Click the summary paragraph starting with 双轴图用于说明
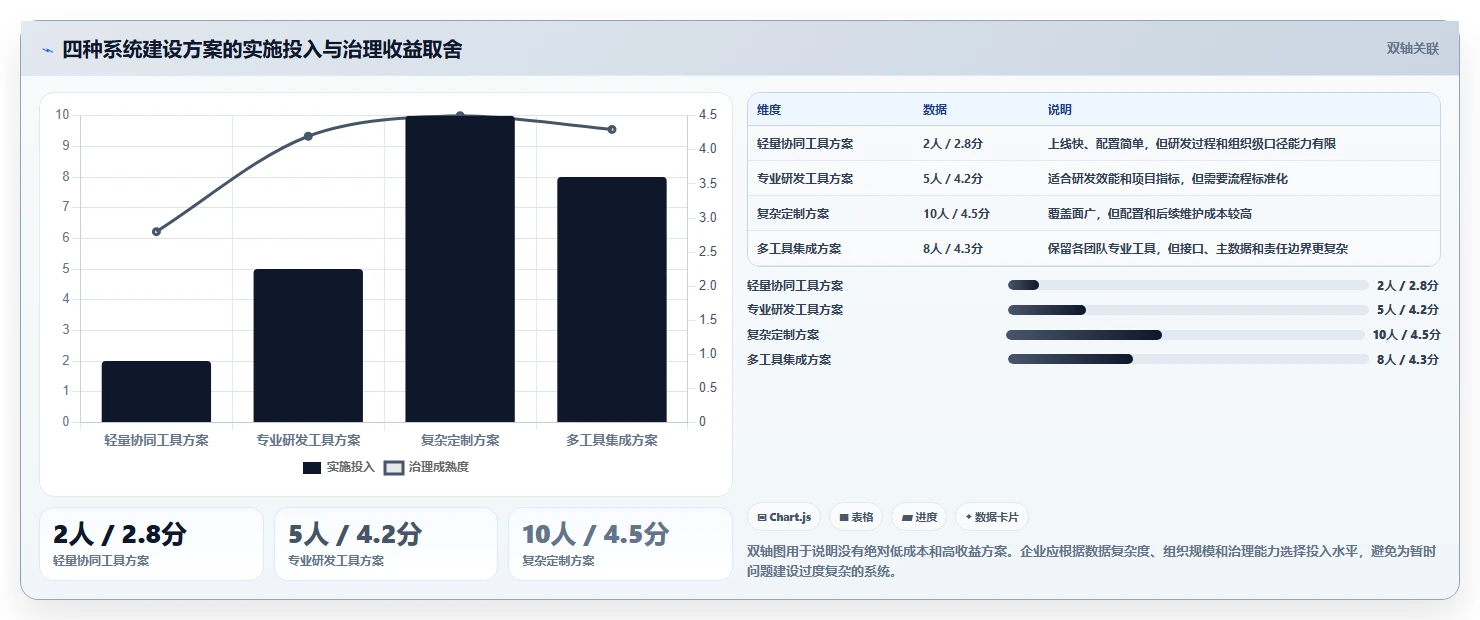 (1093, 561)
